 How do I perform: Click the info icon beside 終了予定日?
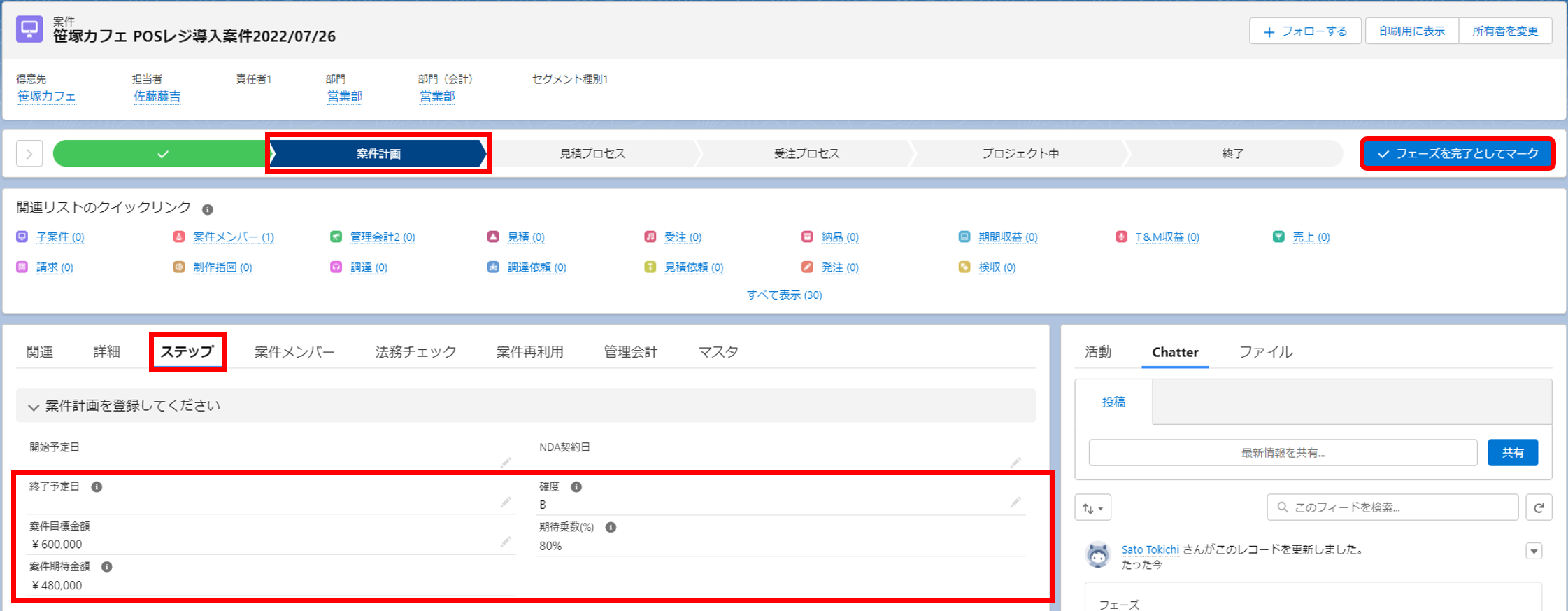97,486
